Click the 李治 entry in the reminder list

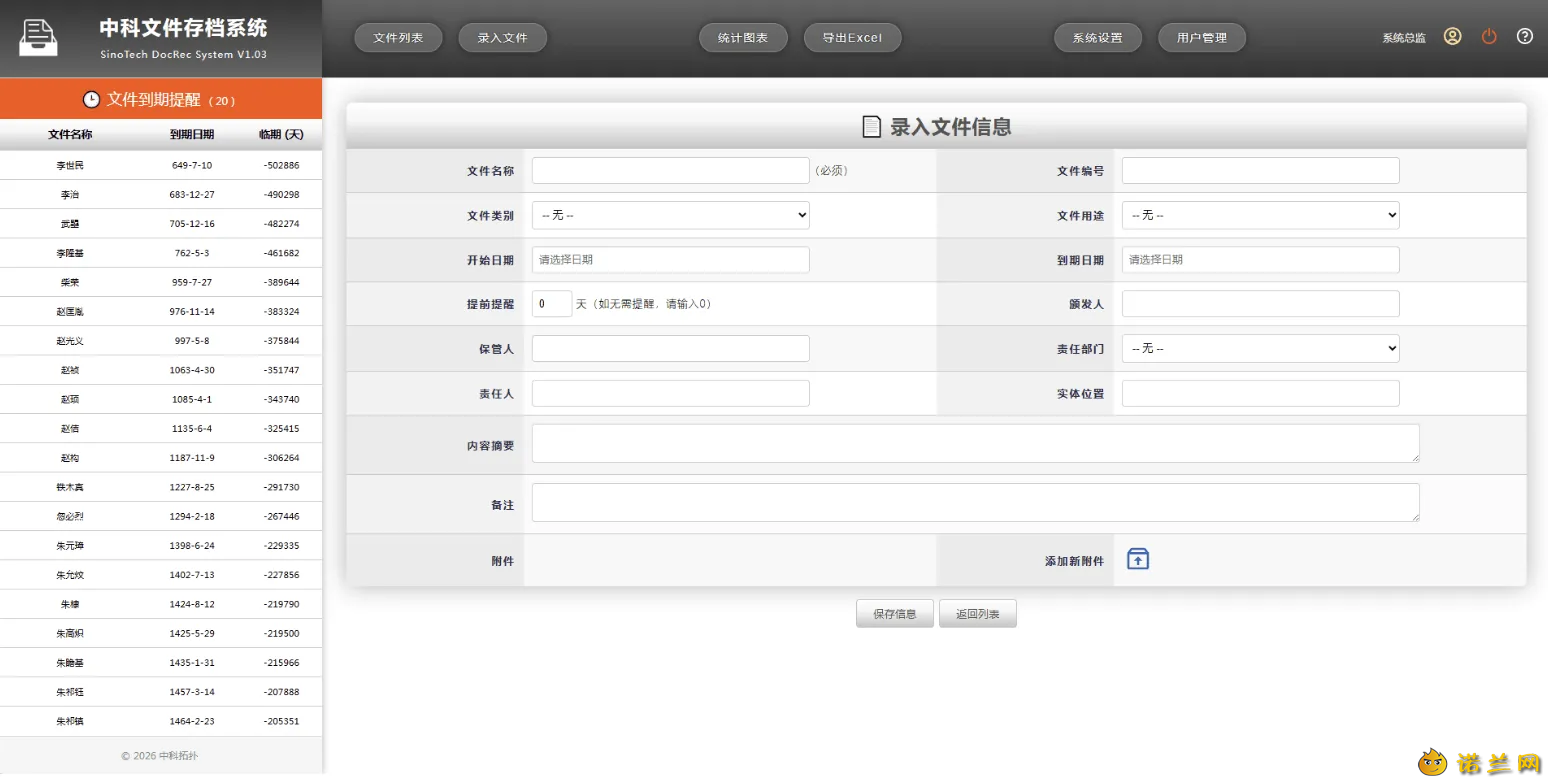(161, 194)
